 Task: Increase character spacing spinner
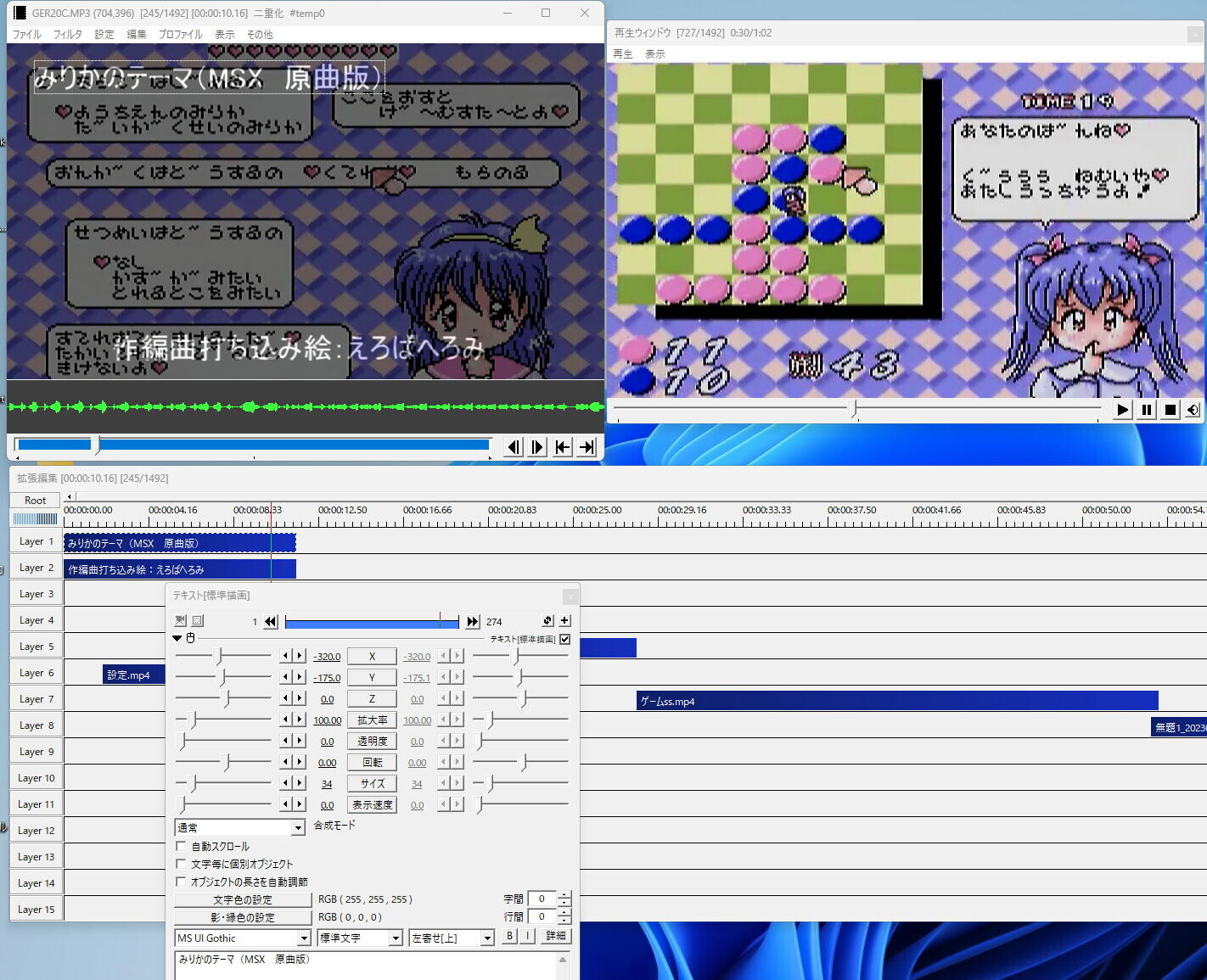click(x=564, y=894)
